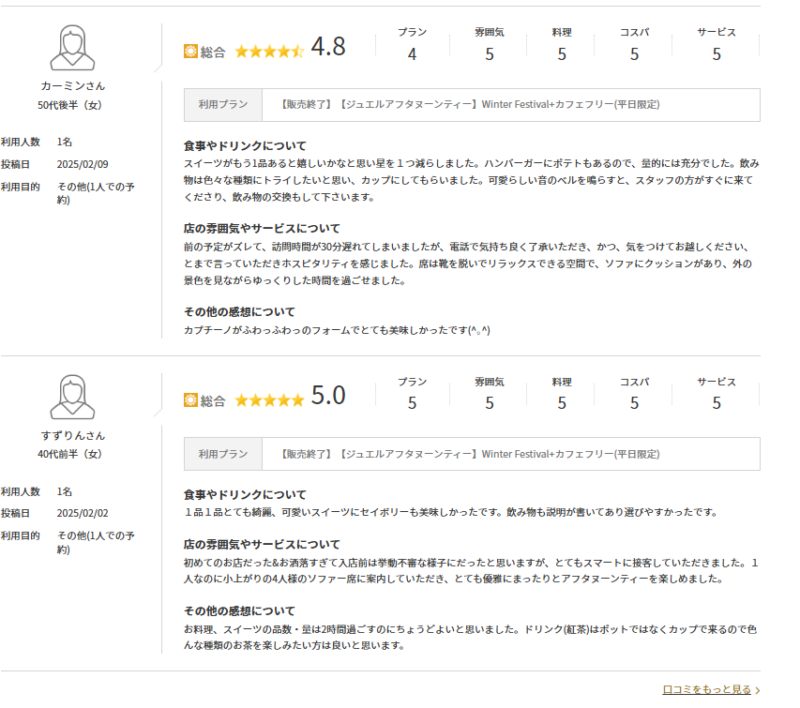800x708 pixels.
Task: Click the five-star rating next to 5.0
Action: (269, 400)
